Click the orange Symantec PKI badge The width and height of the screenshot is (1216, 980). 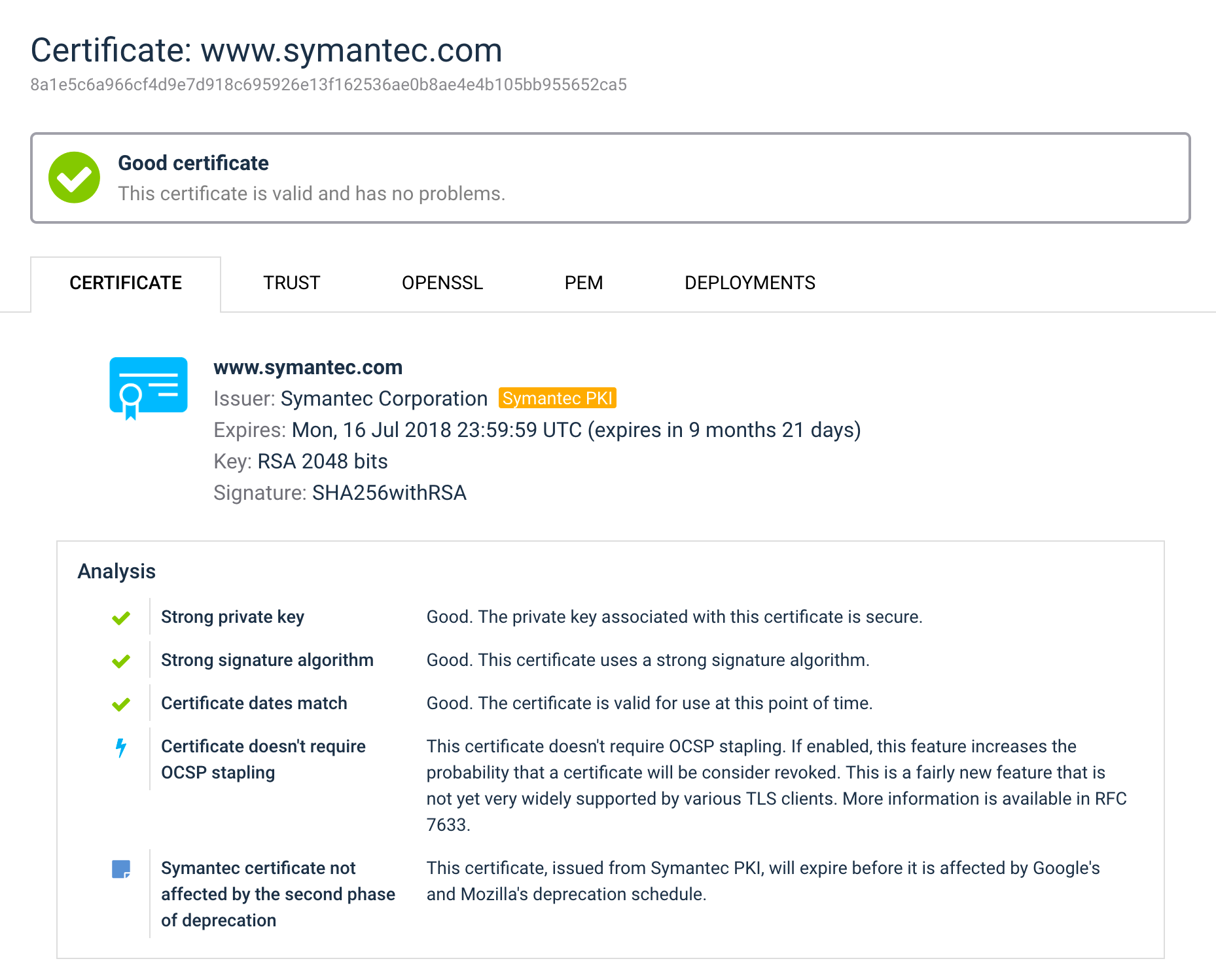point(558,398)
